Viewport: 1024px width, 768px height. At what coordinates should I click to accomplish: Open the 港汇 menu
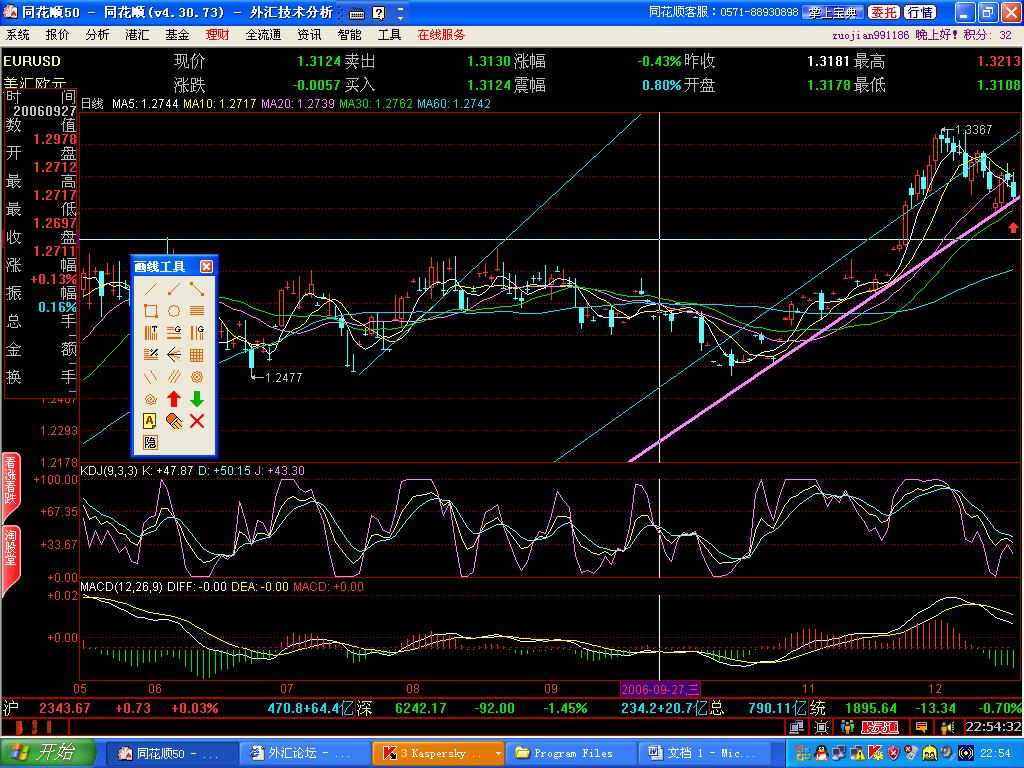point(137,35)
